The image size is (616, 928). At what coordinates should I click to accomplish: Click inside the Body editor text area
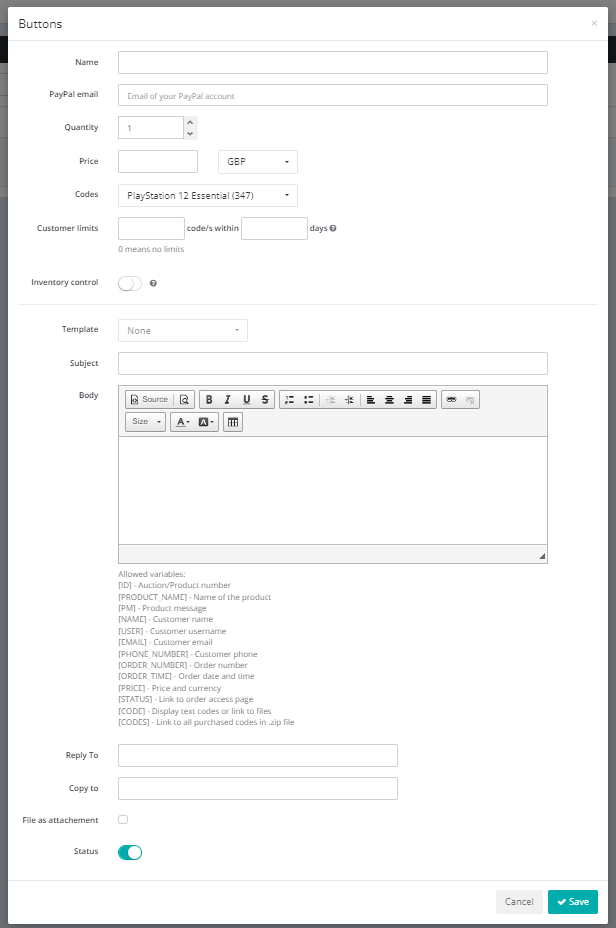[333, 491]
